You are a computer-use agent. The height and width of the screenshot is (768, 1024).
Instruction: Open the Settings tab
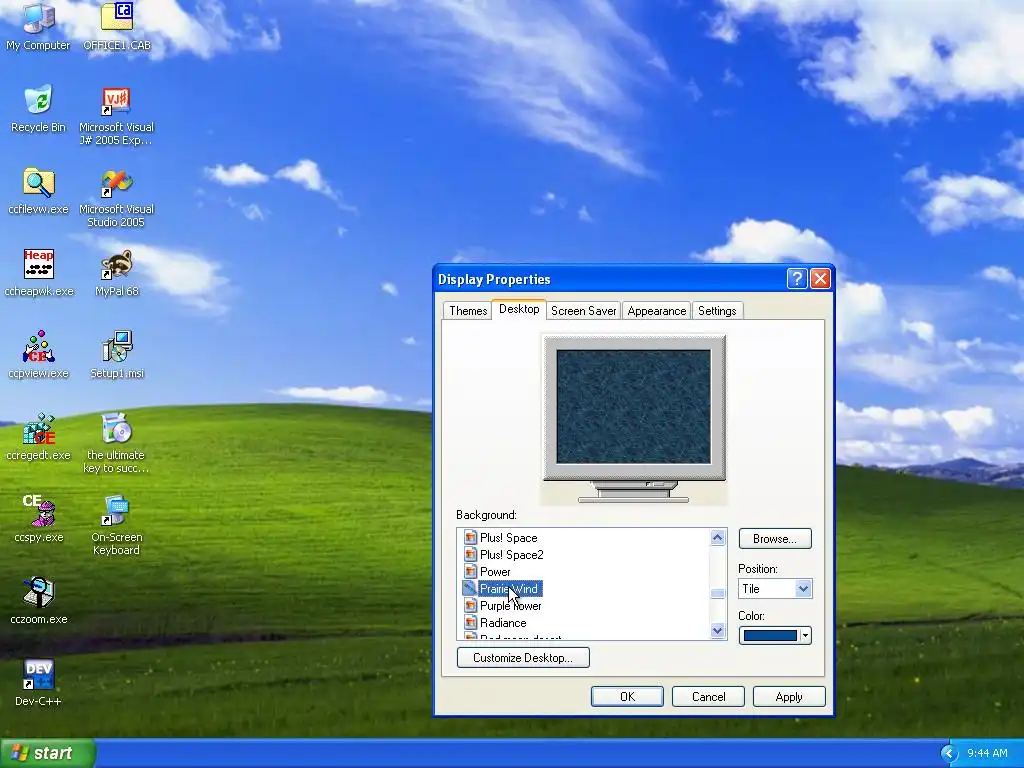click(x=717, y=311)
